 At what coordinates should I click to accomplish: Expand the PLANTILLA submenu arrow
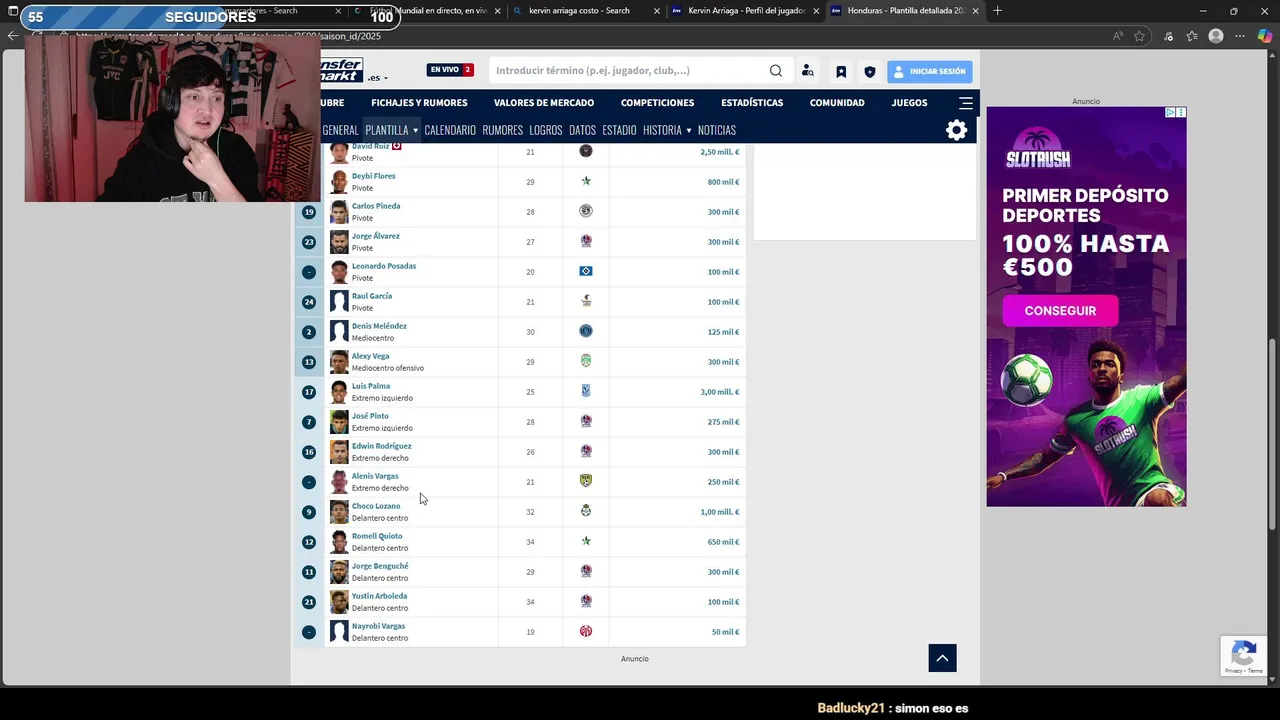415,130
